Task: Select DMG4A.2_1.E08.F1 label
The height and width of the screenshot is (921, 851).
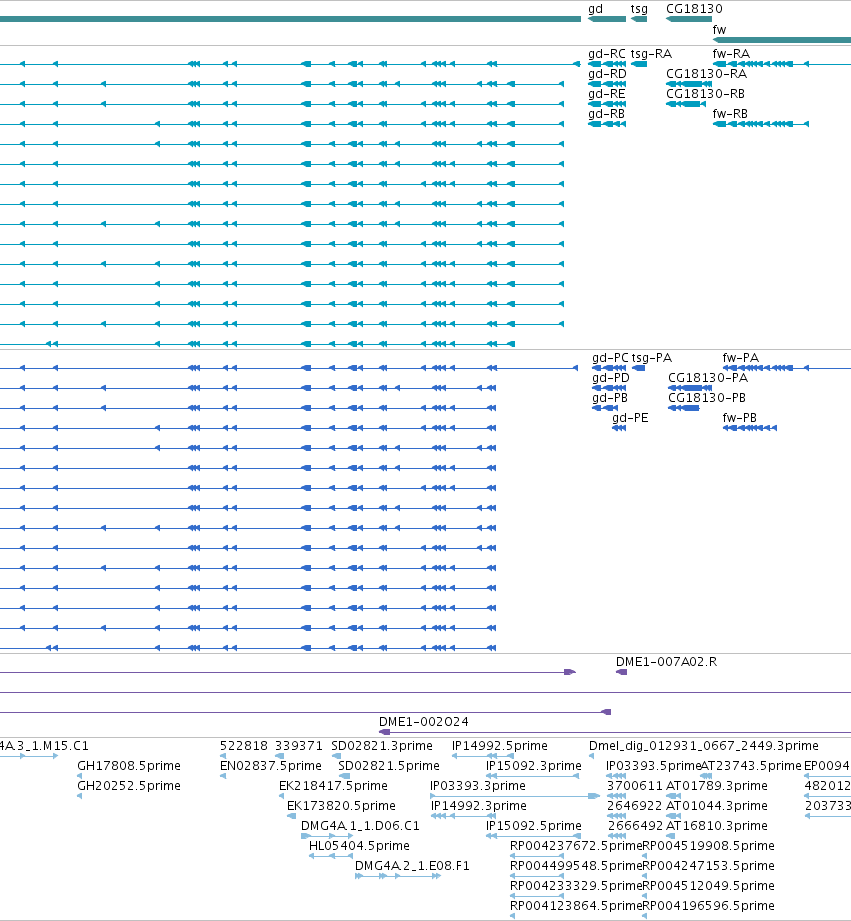Action: click(x=412, y=866)
